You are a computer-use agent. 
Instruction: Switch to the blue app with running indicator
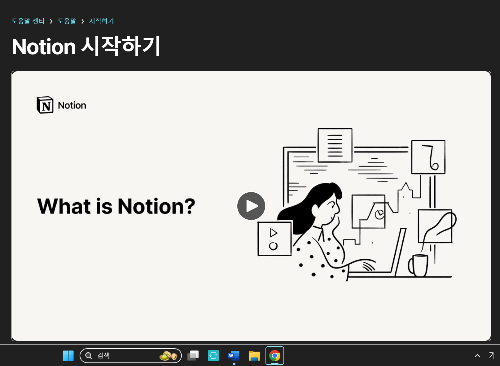tap(234, 356)
